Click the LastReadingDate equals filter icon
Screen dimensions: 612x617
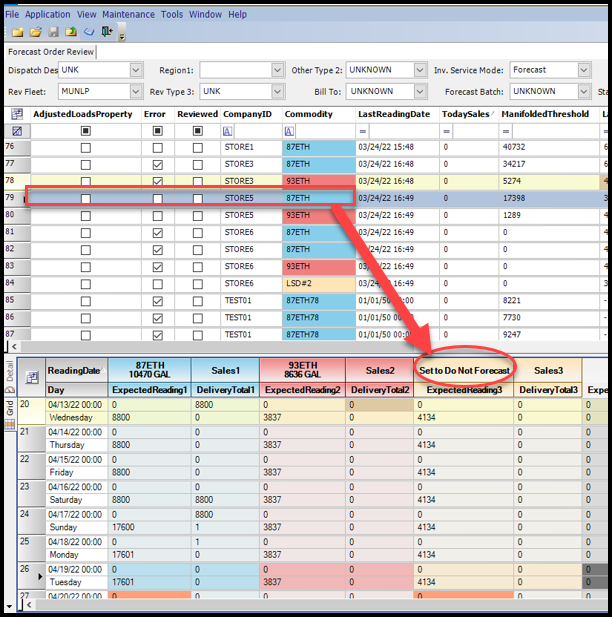pos(364,131)
